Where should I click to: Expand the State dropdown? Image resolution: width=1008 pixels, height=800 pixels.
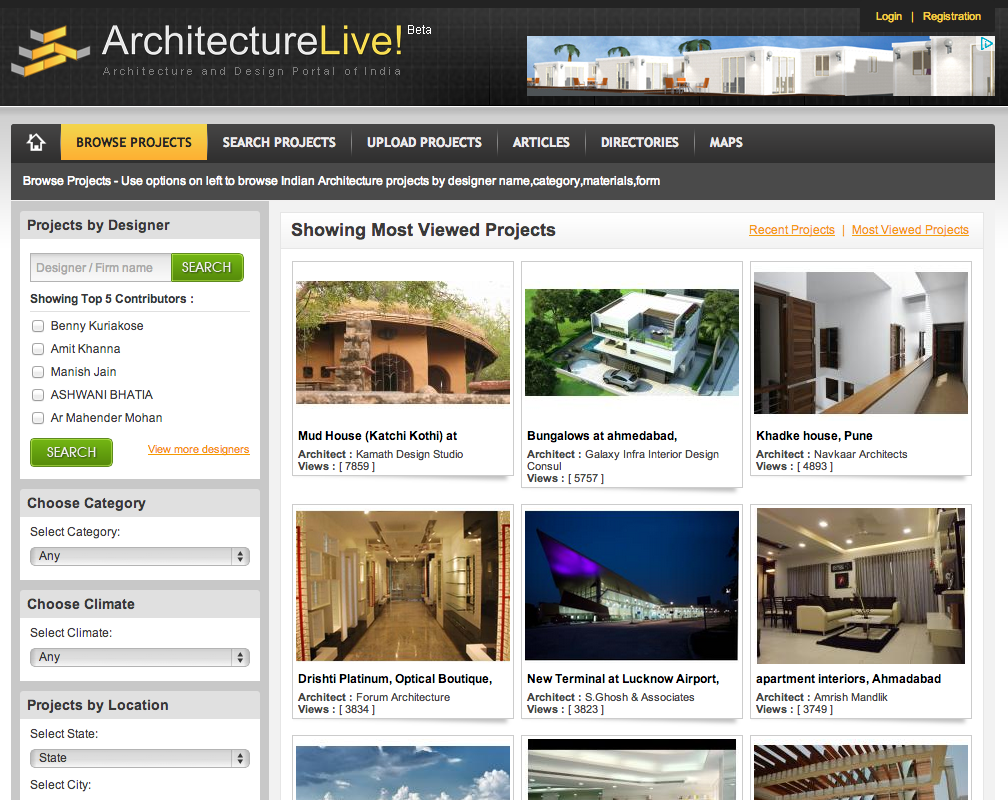click(x=140, y=758)
